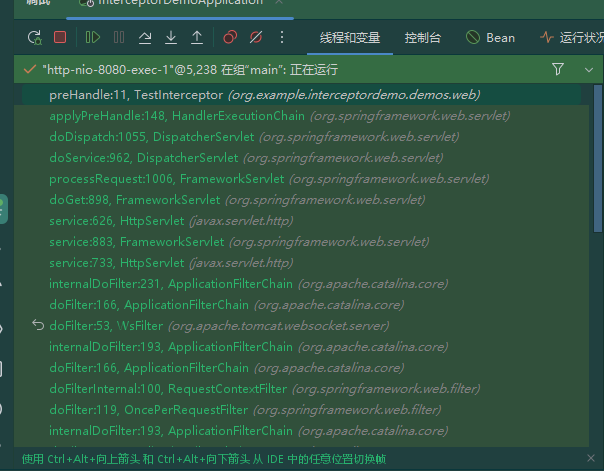Select frame processRequest:1006, FrameworkServlet

click(301, 179)
